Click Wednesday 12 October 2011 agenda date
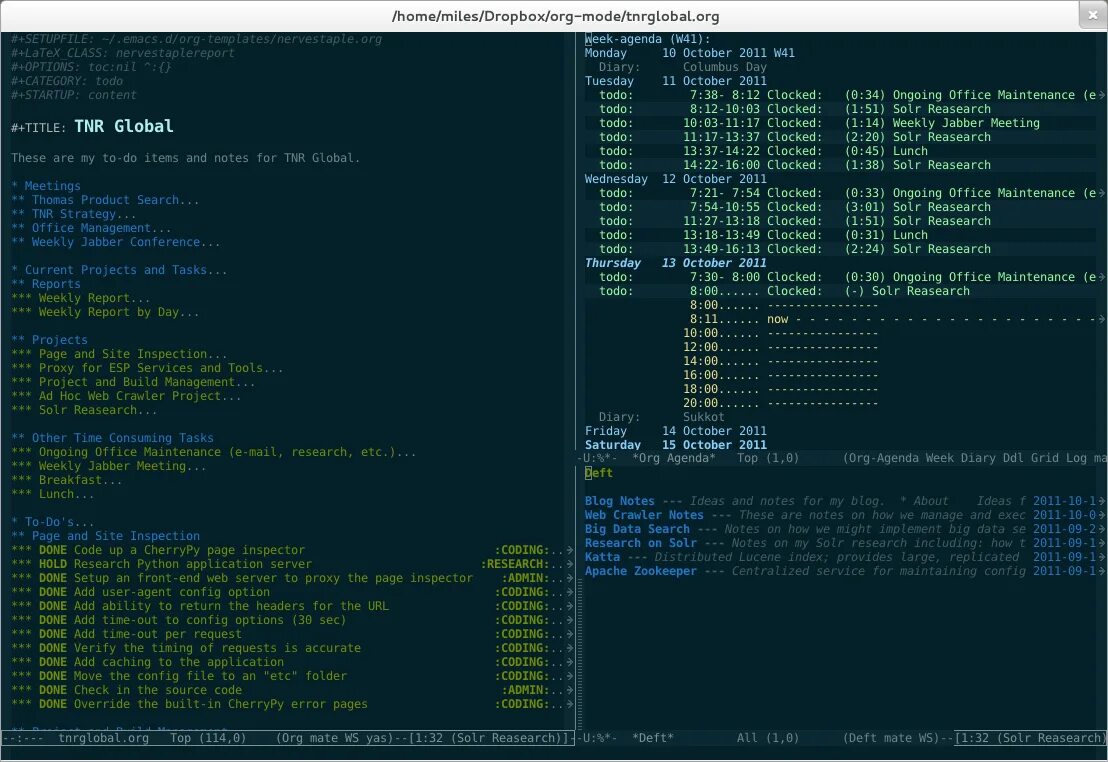 coord(676,179)
